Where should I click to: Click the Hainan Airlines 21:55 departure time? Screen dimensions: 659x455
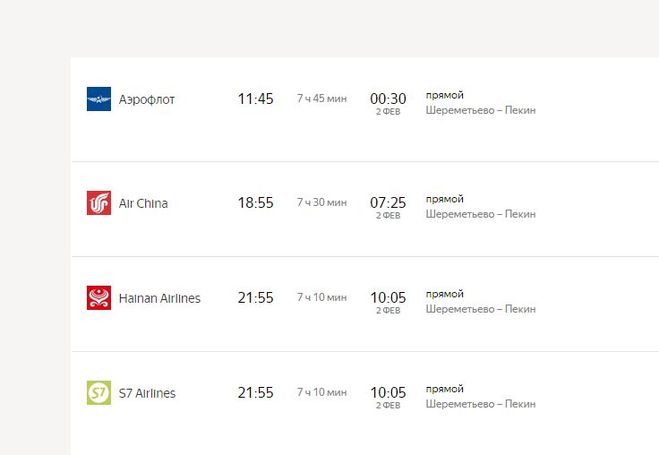[x=255, y=297]
